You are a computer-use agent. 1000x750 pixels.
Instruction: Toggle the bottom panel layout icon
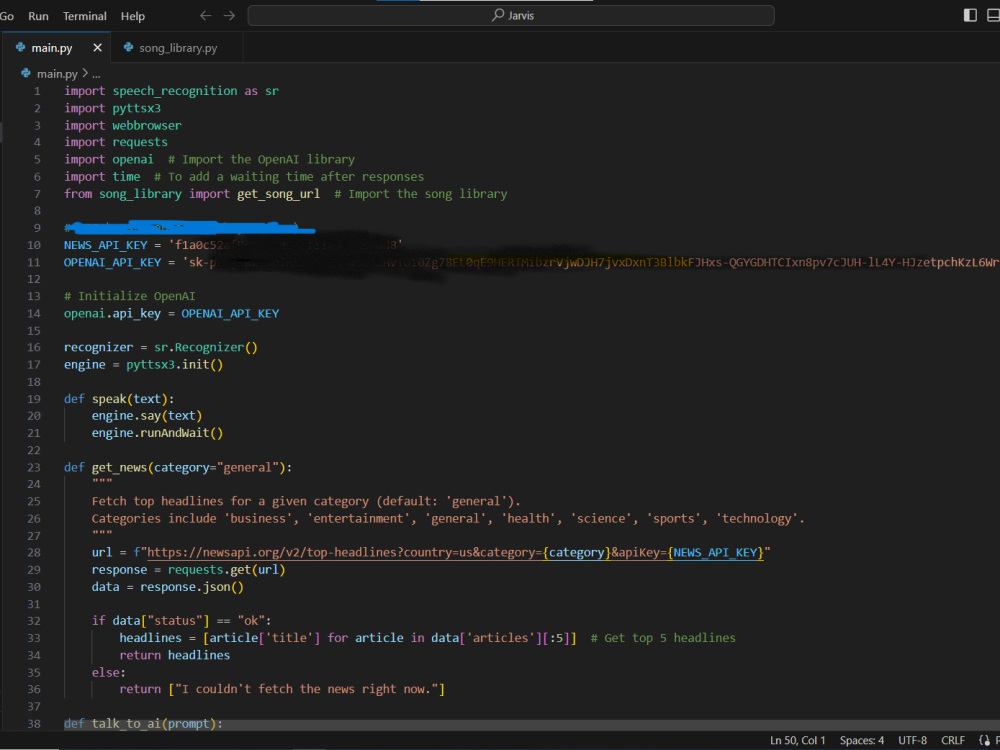coord(994,15)
